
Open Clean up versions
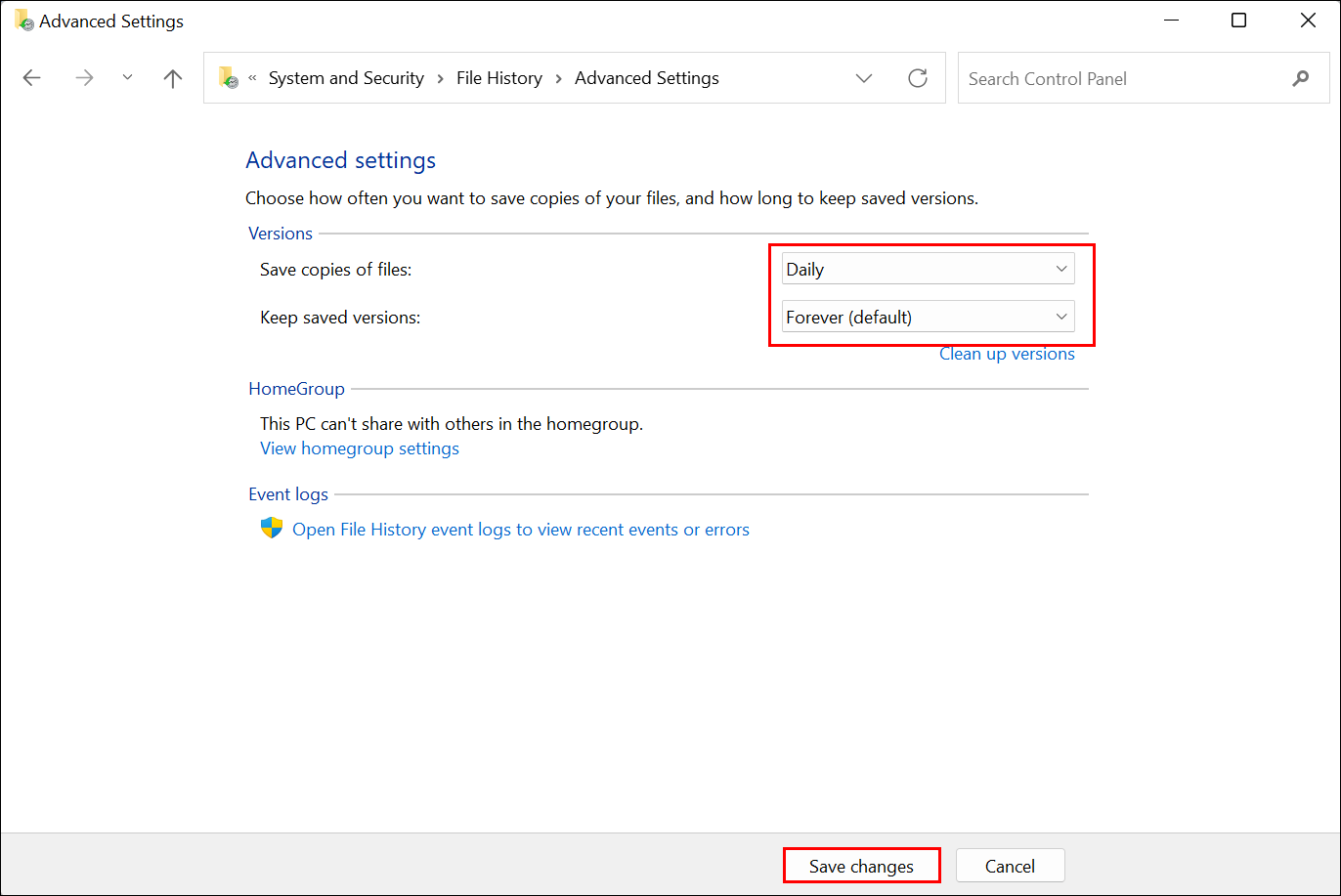point(1007,353)
